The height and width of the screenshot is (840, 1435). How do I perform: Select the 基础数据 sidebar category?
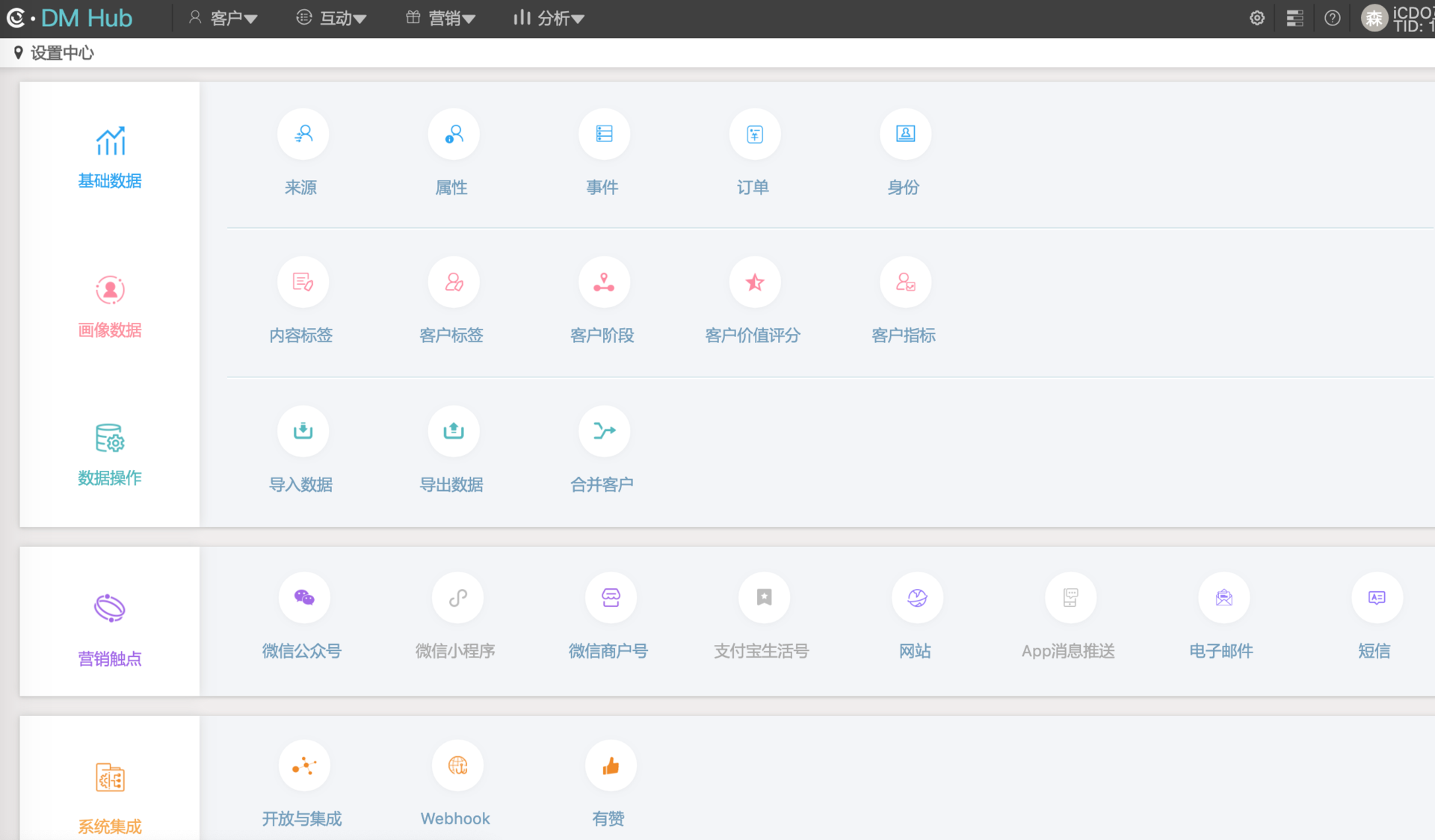110,157
